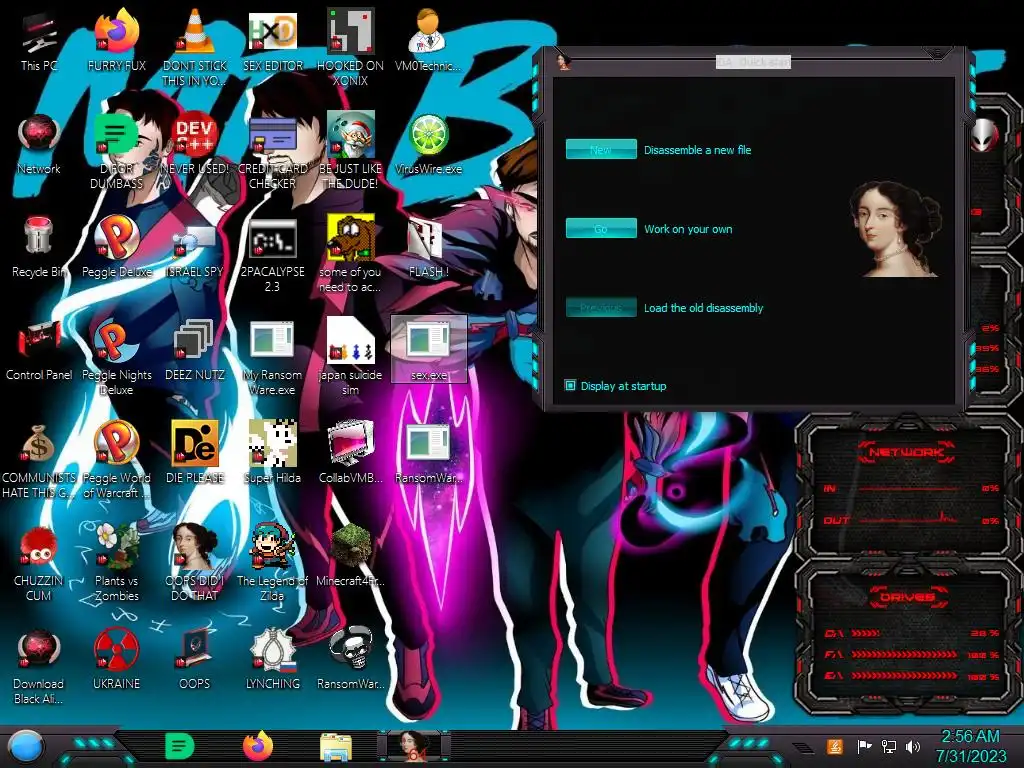Screen dimensions: 1024x768
Task: Click the taskbar clock showing 2:56 AM
Action: pos(970,746)
